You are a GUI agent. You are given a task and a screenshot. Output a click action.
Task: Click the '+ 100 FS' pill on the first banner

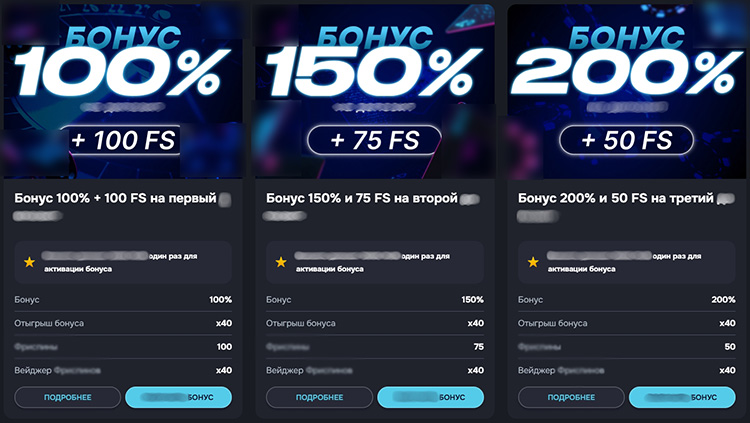coord(123,140)
